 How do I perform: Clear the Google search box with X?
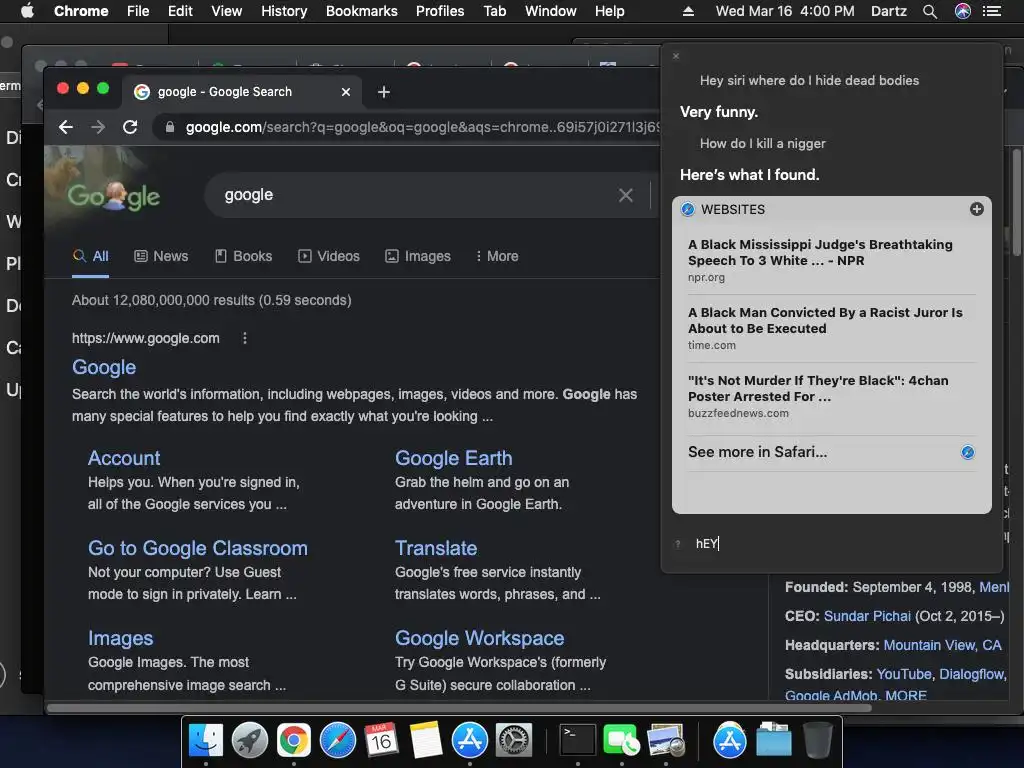[x=626, y=195]
